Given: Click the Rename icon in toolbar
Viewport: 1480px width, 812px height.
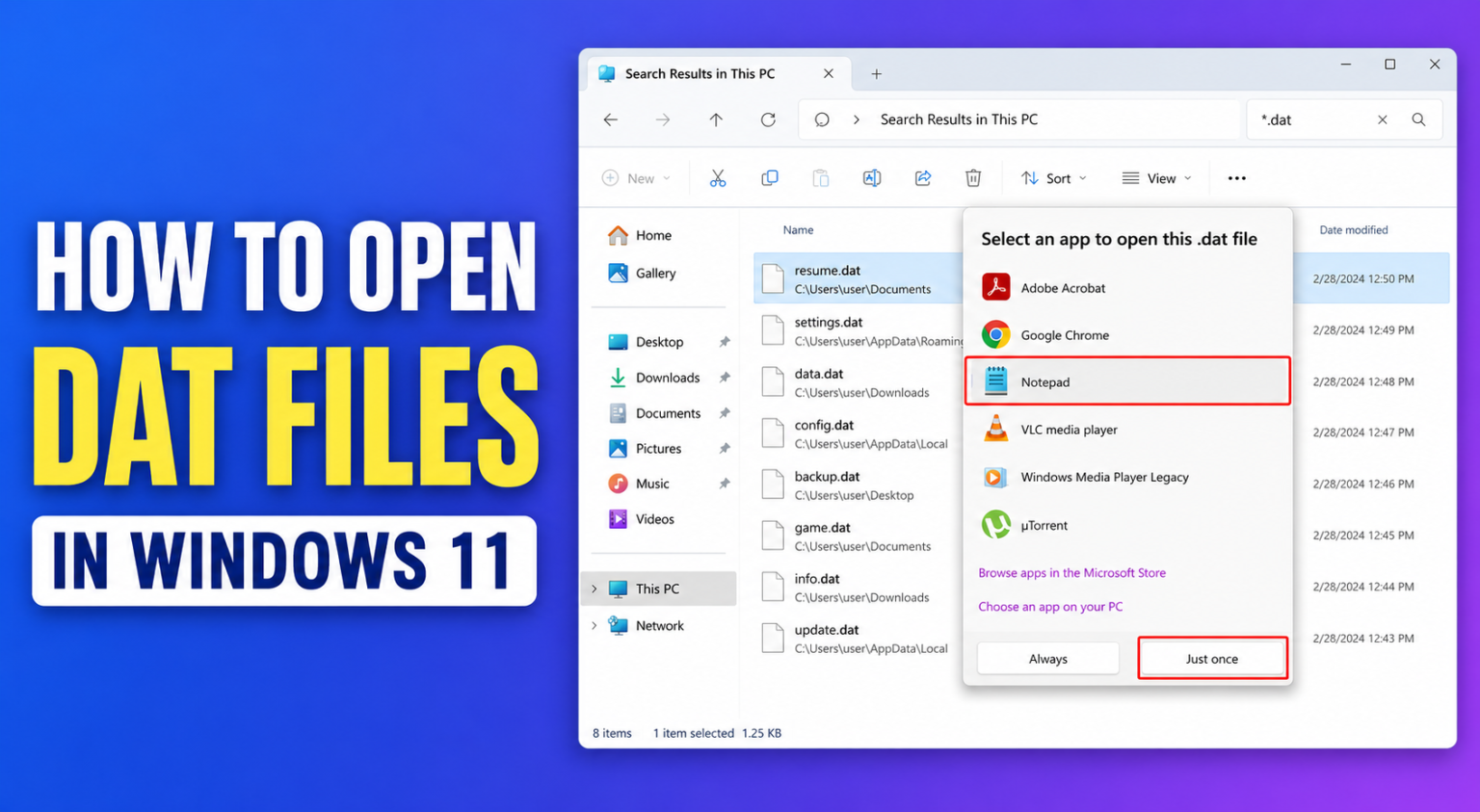Looking at the screenshot, I should (x=872, y=178).
